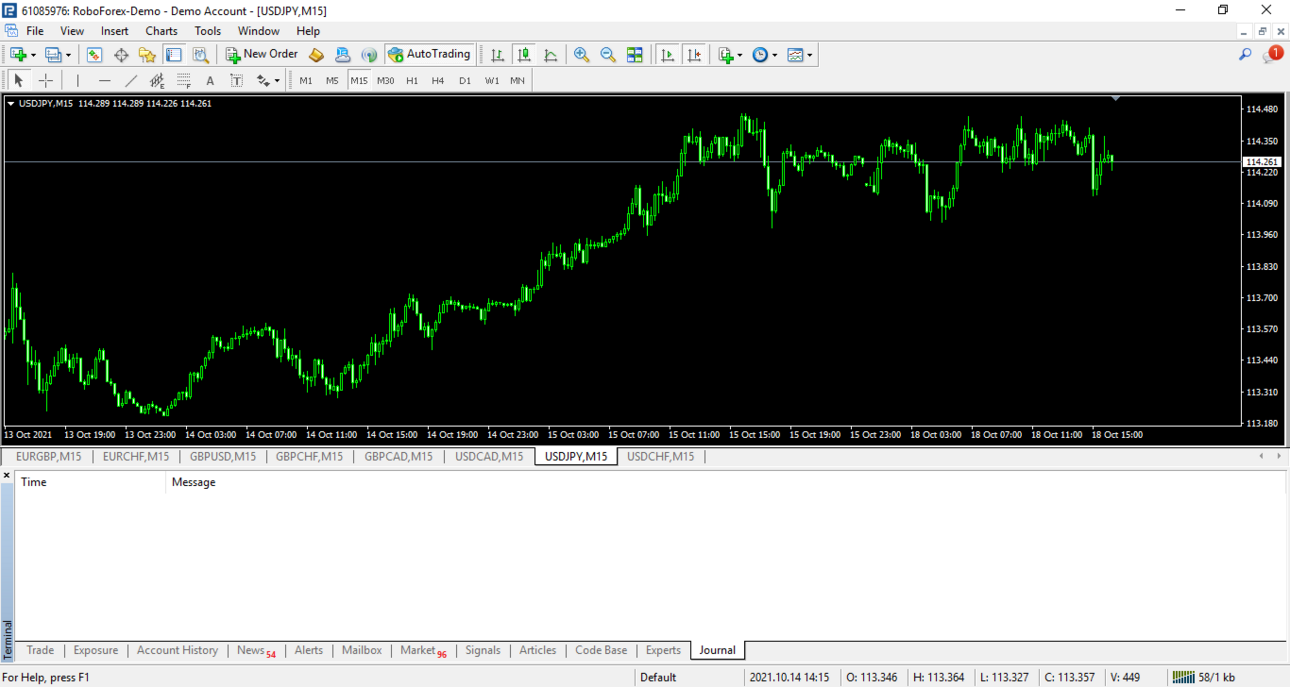Select the Draw Horizontal Line tool
Image resolution: width=1290 pixels, height=687 pixels.
[x=105, y=80]
